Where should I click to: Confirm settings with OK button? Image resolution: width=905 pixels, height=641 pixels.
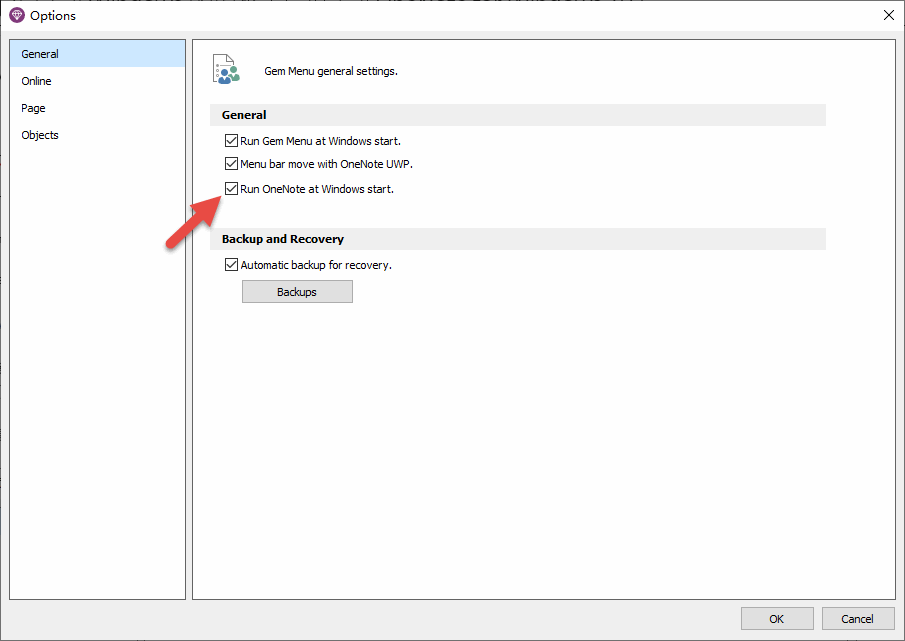pyautogui.click(x=777, y=618)
